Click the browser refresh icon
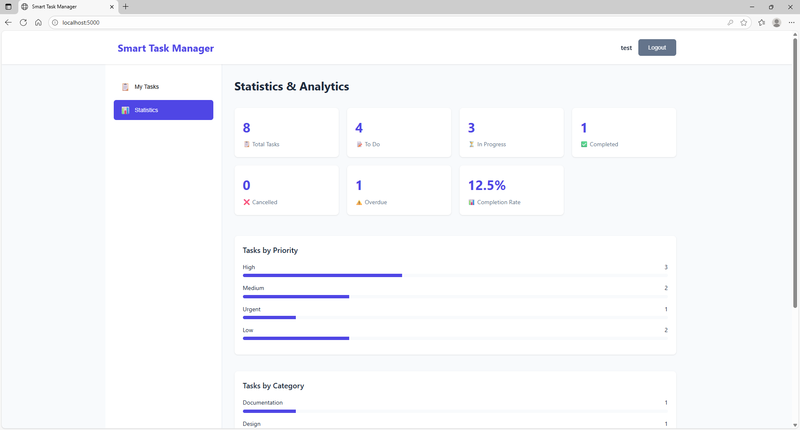The image size is (800, 430). pos(23,22)
